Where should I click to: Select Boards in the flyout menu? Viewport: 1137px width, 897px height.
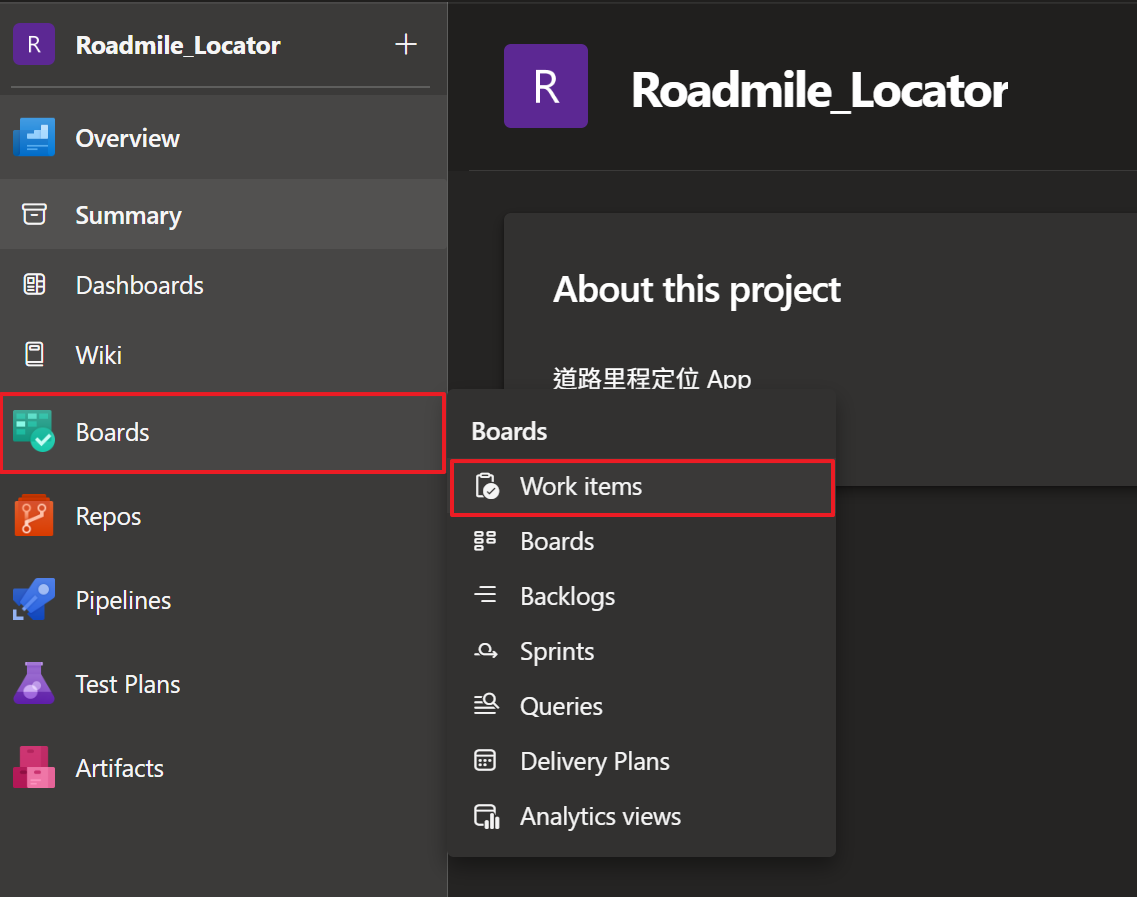click(557, 542)
